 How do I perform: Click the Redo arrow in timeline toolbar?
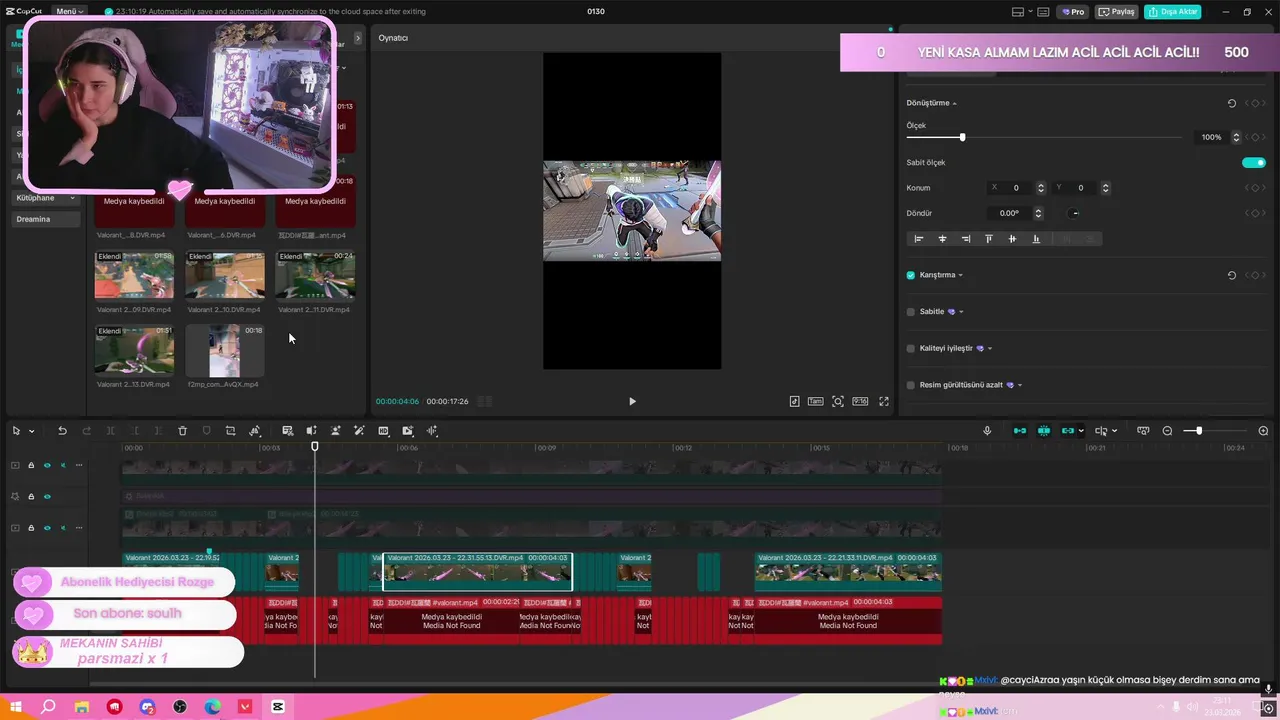tap(86, 431)
